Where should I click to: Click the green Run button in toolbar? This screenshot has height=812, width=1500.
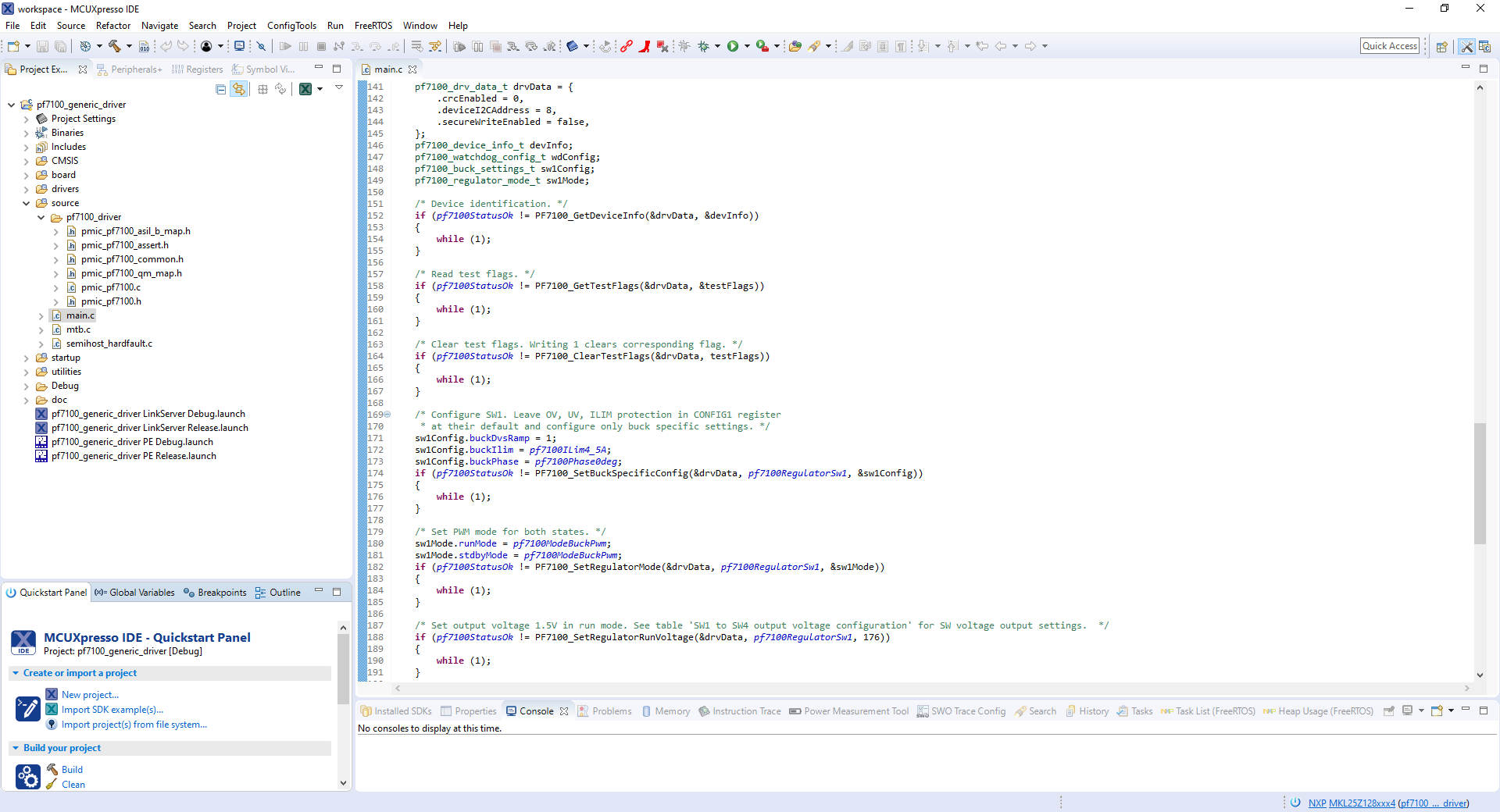coord(733,46)
